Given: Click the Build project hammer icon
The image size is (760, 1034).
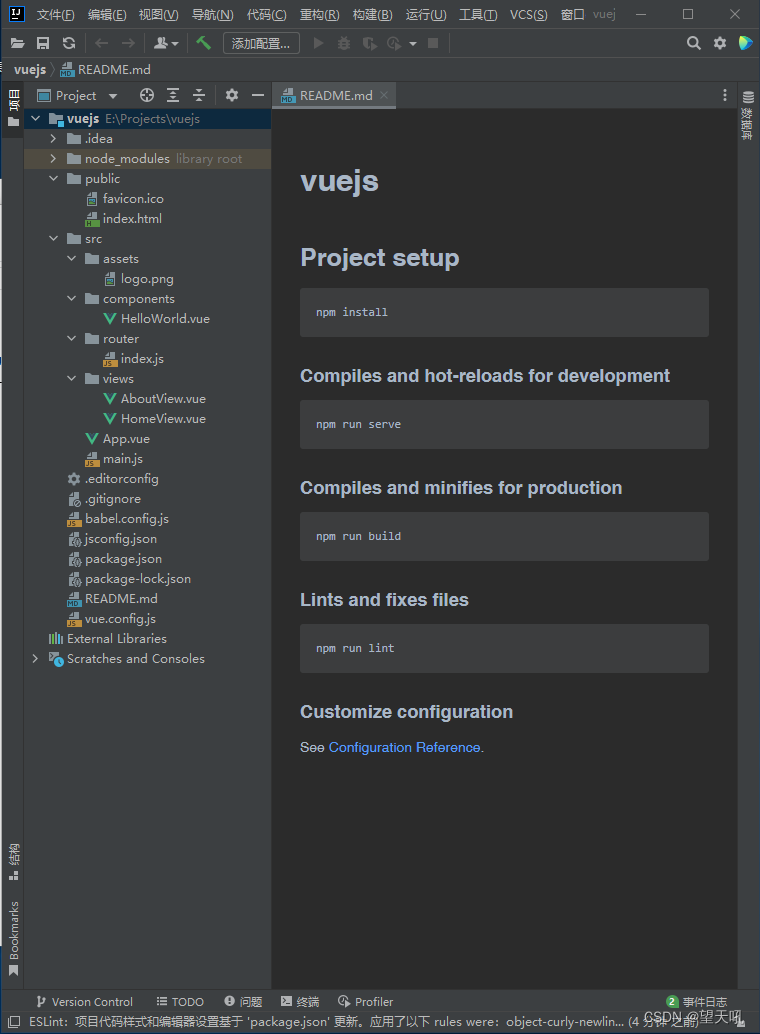Looking at the screenshot, I should [x=203, y=44].
